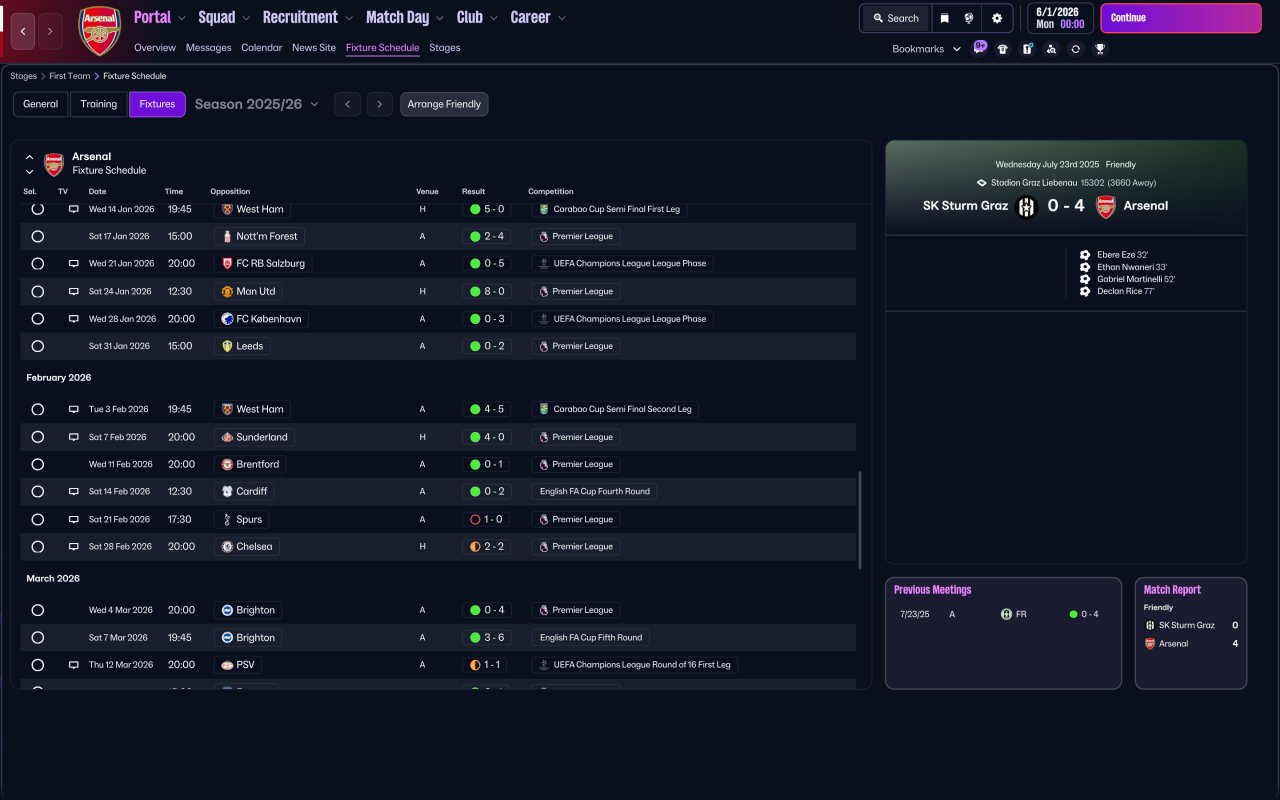Open the Bookmarks dropdown
Image resolution: width=1280 pixels, height=800 pixels.
[926, 49]
